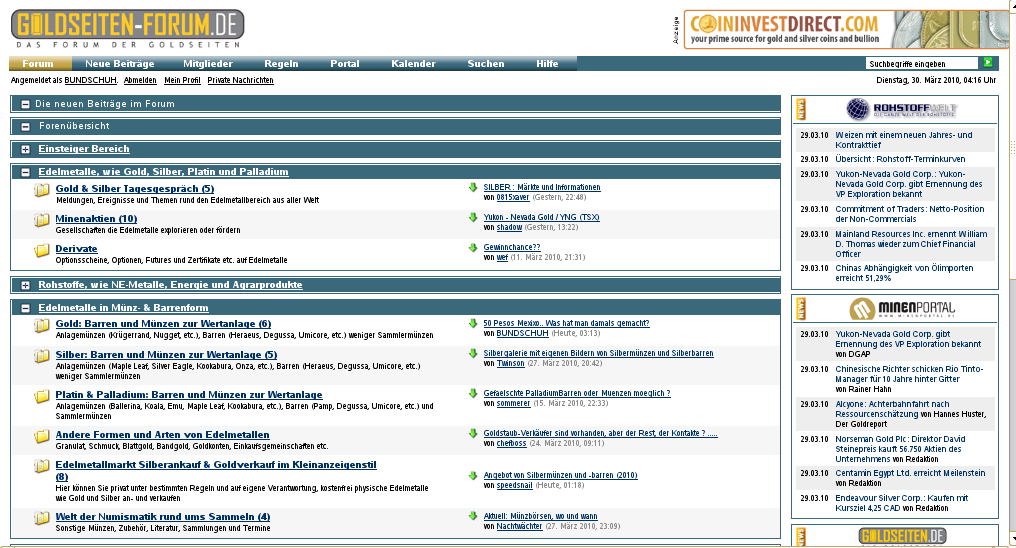Screen dimensions: 1016x548
Task: Go to latest post arrow for Gefaelschte PalladiumBarren
Action: tap(473, 393)
